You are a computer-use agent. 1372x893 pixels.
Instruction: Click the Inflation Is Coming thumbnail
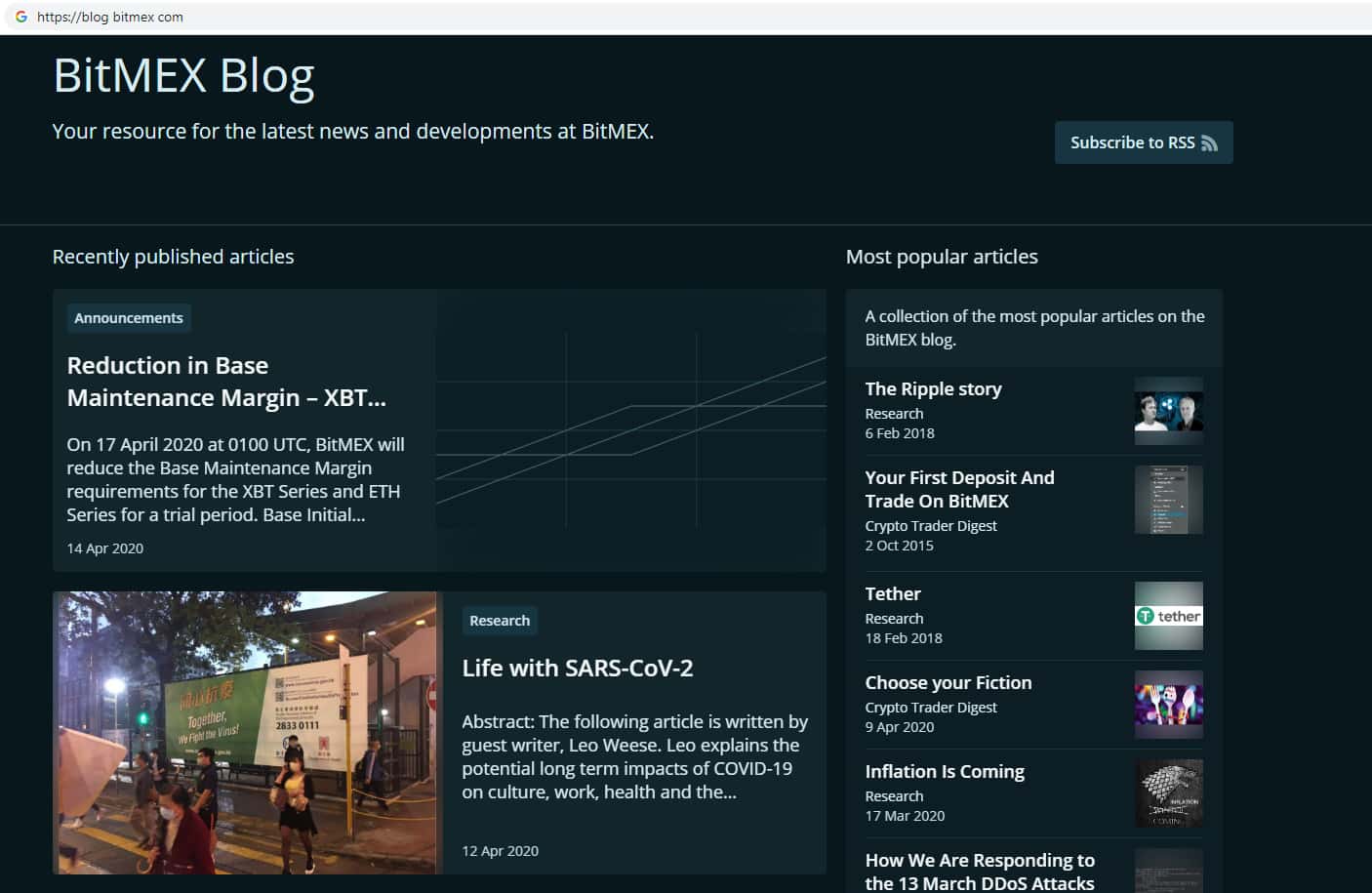click(1168, 793)
